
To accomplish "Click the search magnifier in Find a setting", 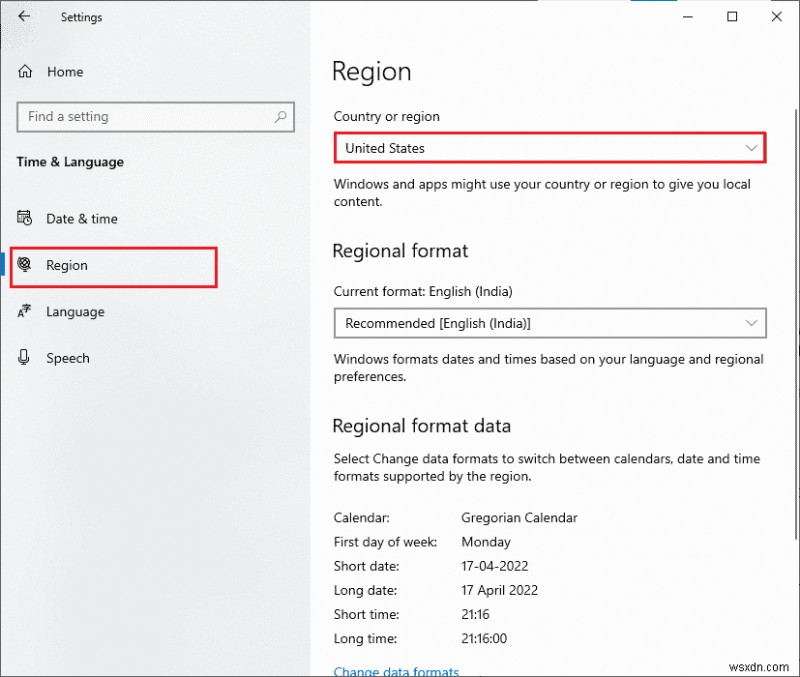I will (x=281, y=117).
